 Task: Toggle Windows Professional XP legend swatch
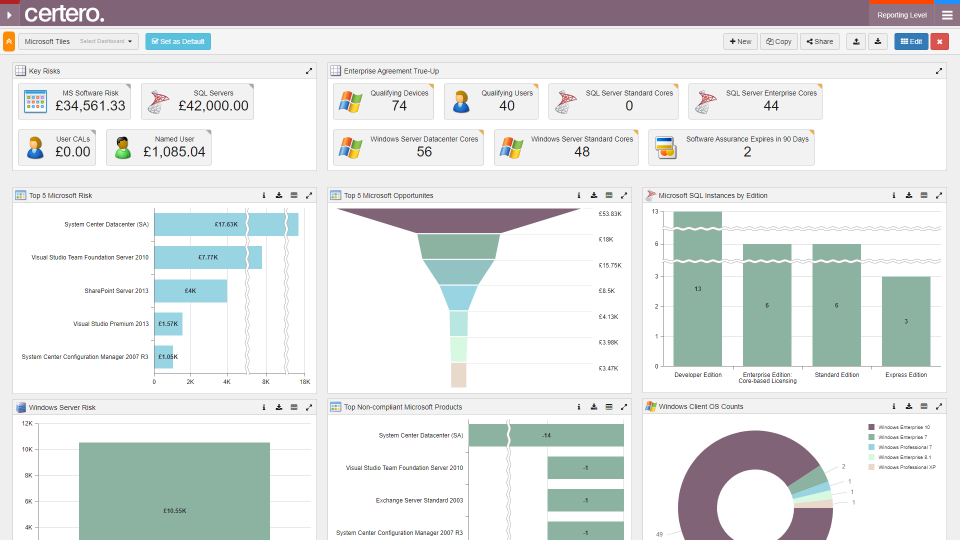click(871, 467)
